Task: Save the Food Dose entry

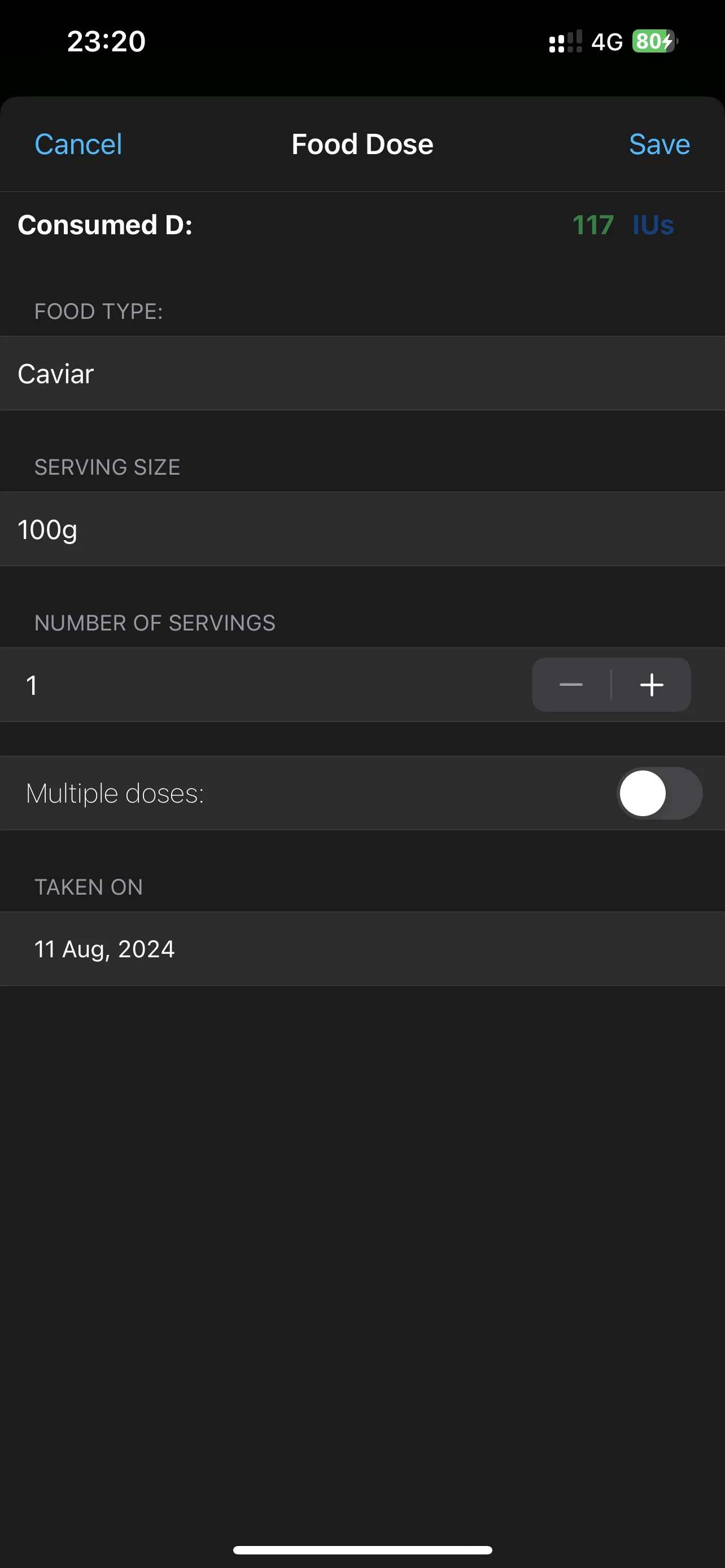Action: [x=660, y=144]
